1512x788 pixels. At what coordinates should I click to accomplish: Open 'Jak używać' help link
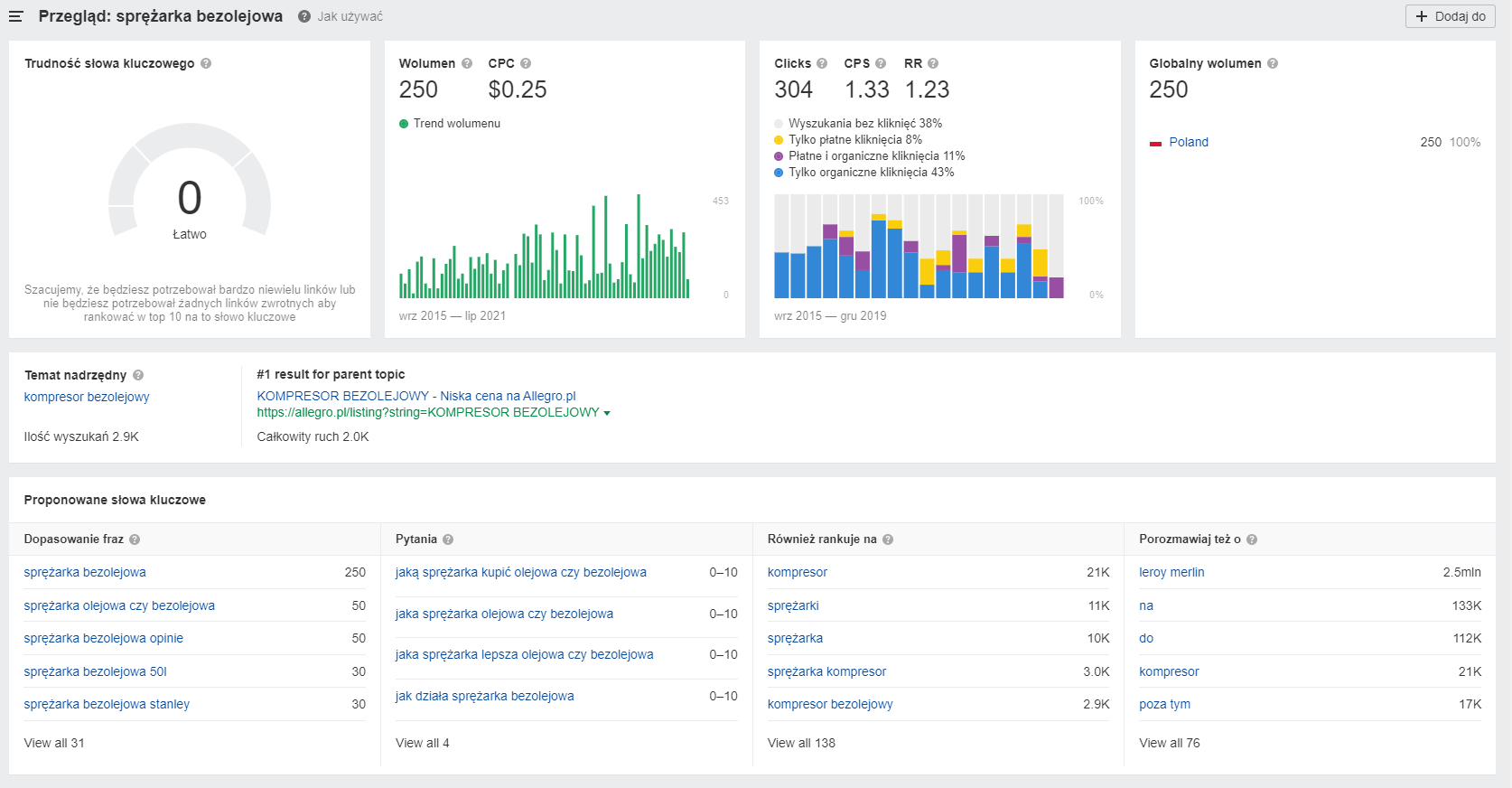click(350, 16)
